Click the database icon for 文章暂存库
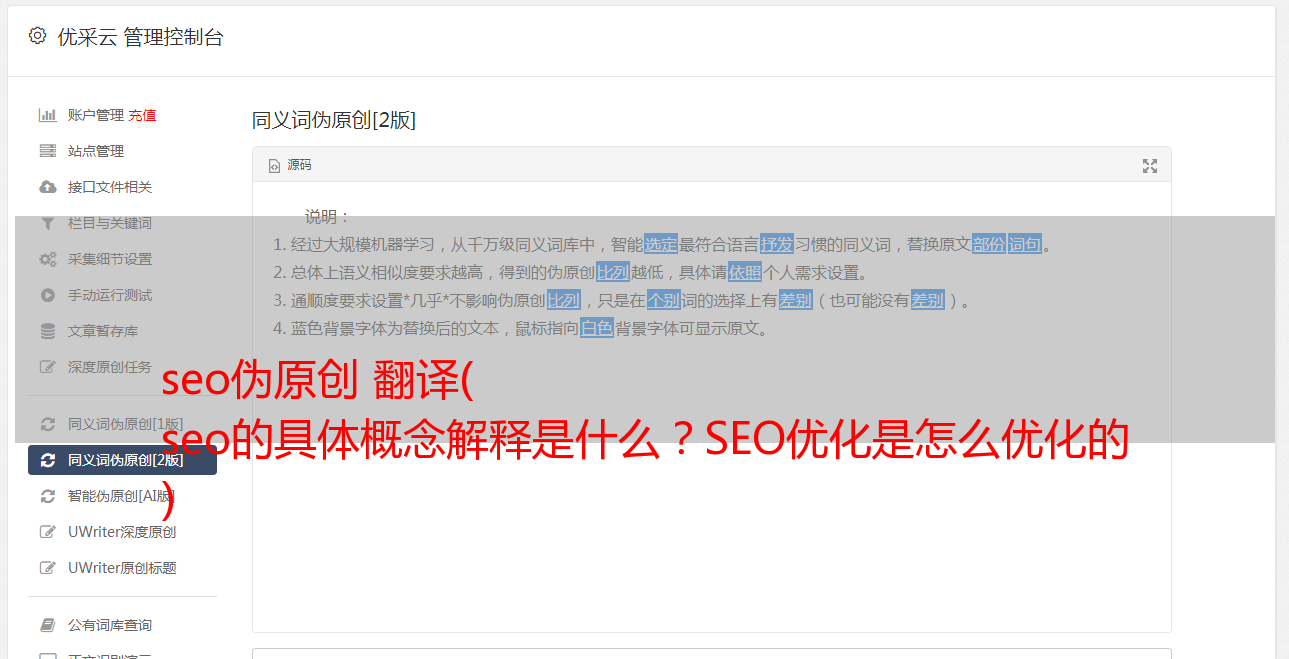 [47, 331]
